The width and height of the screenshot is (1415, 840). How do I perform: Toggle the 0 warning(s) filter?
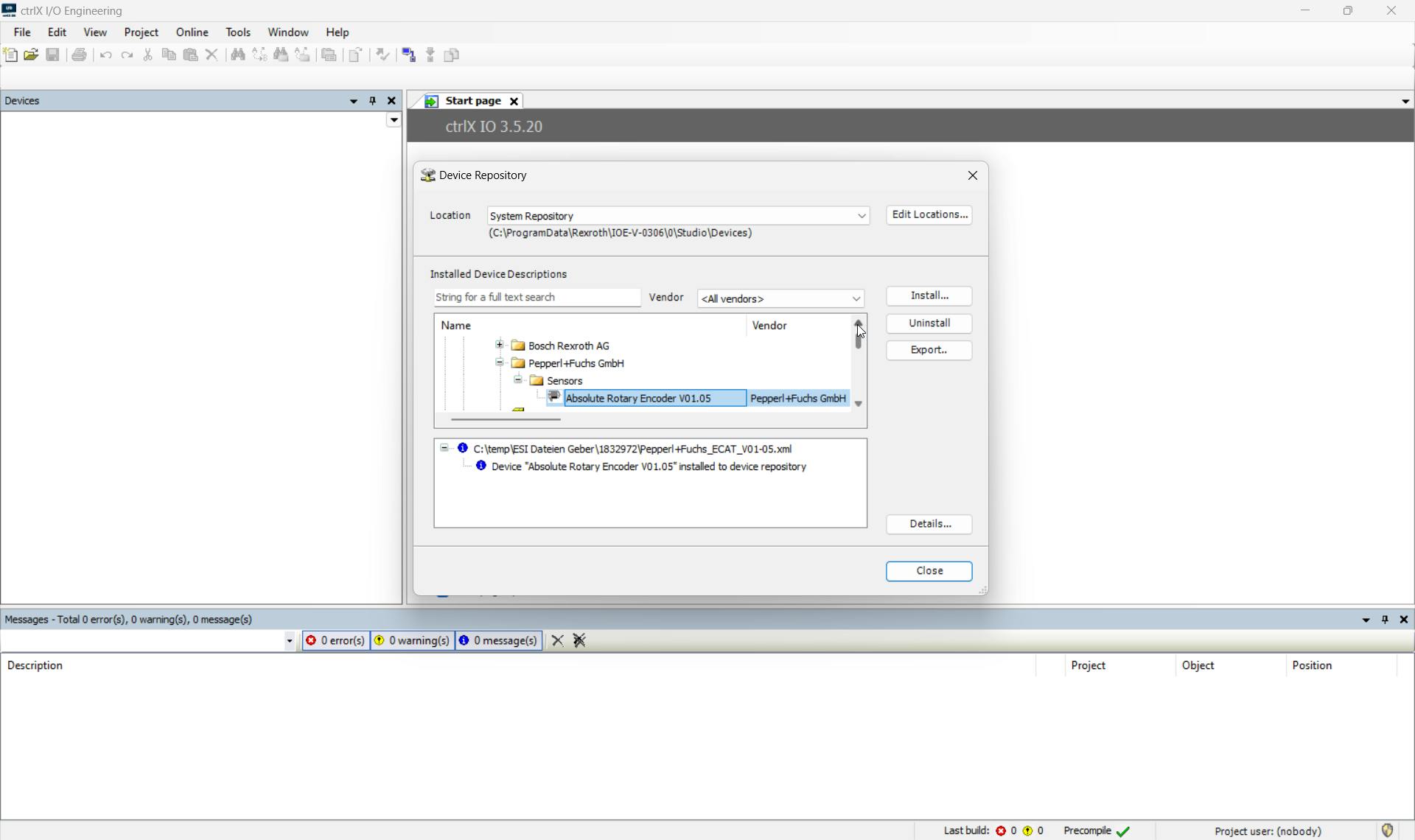pyautogui.click(x=412, y=641)
